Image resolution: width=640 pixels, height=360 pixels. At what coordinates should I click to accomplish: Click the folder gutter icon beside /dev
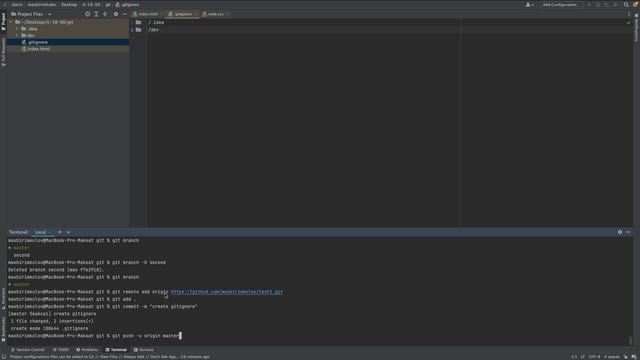[138, 30]
